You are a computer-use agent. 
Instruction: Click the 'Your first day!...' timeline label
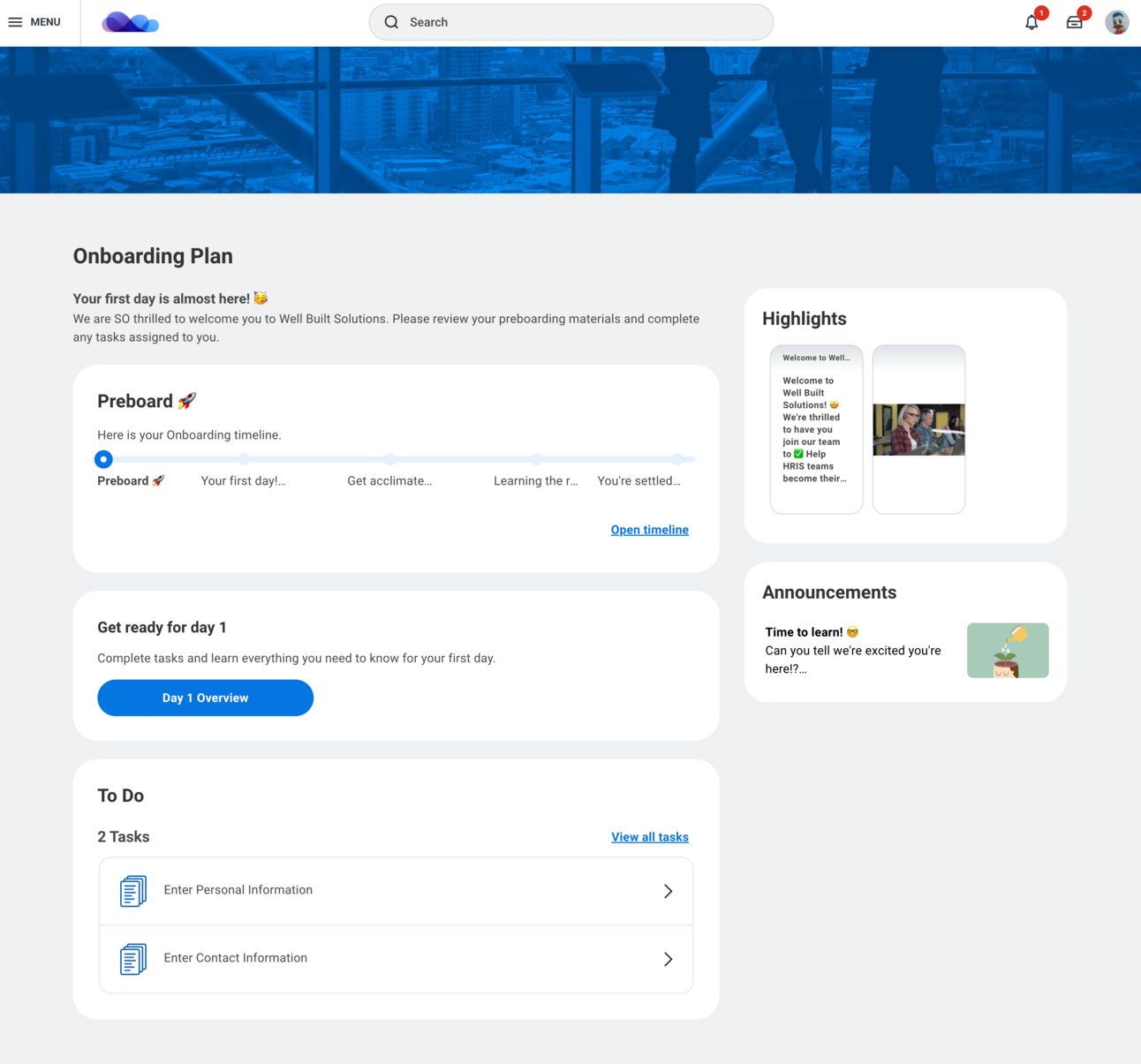pos(244,481)
